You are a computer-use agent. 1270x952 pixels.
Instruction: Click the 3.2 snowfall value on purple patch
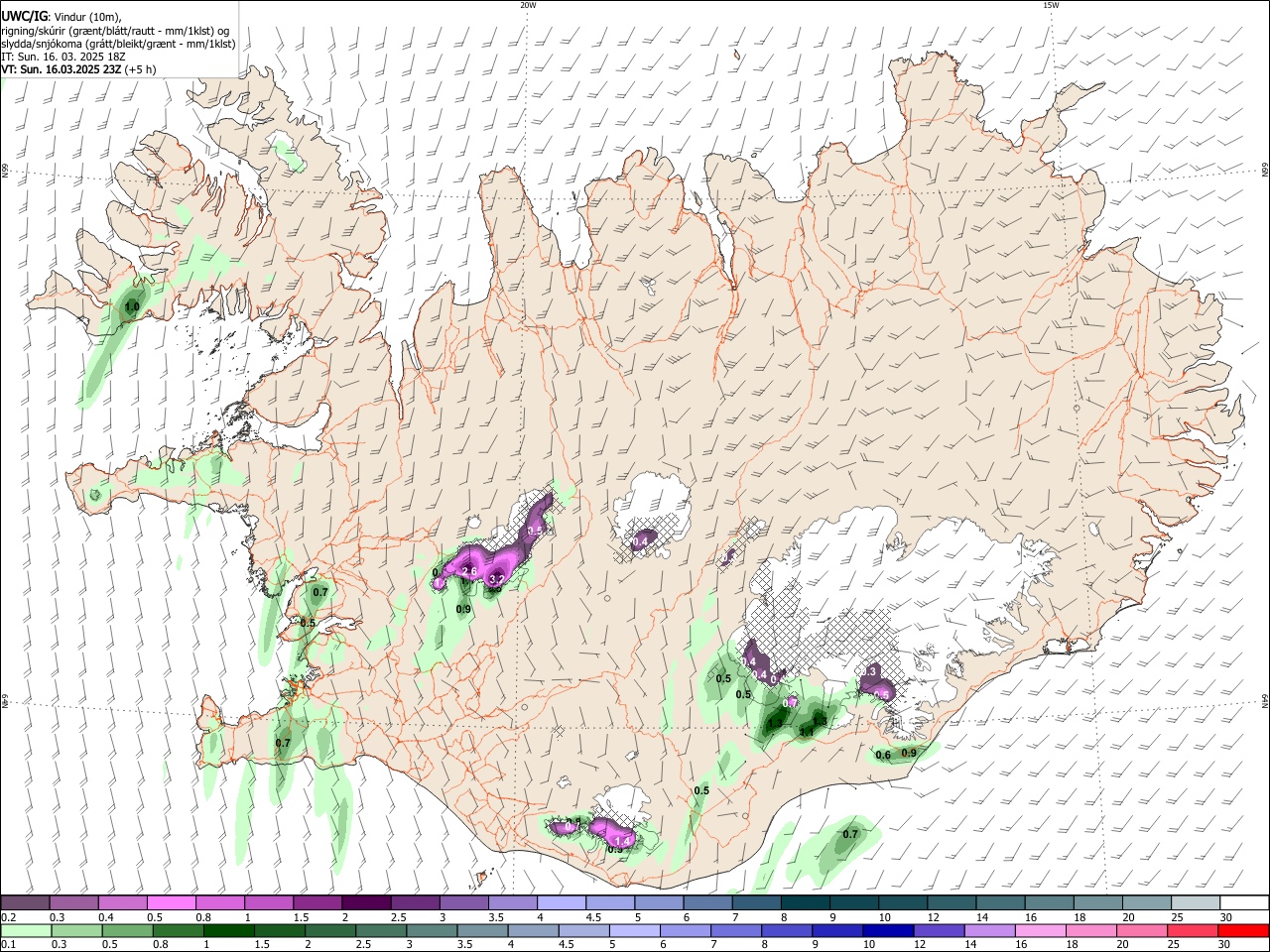click(498, 579)
